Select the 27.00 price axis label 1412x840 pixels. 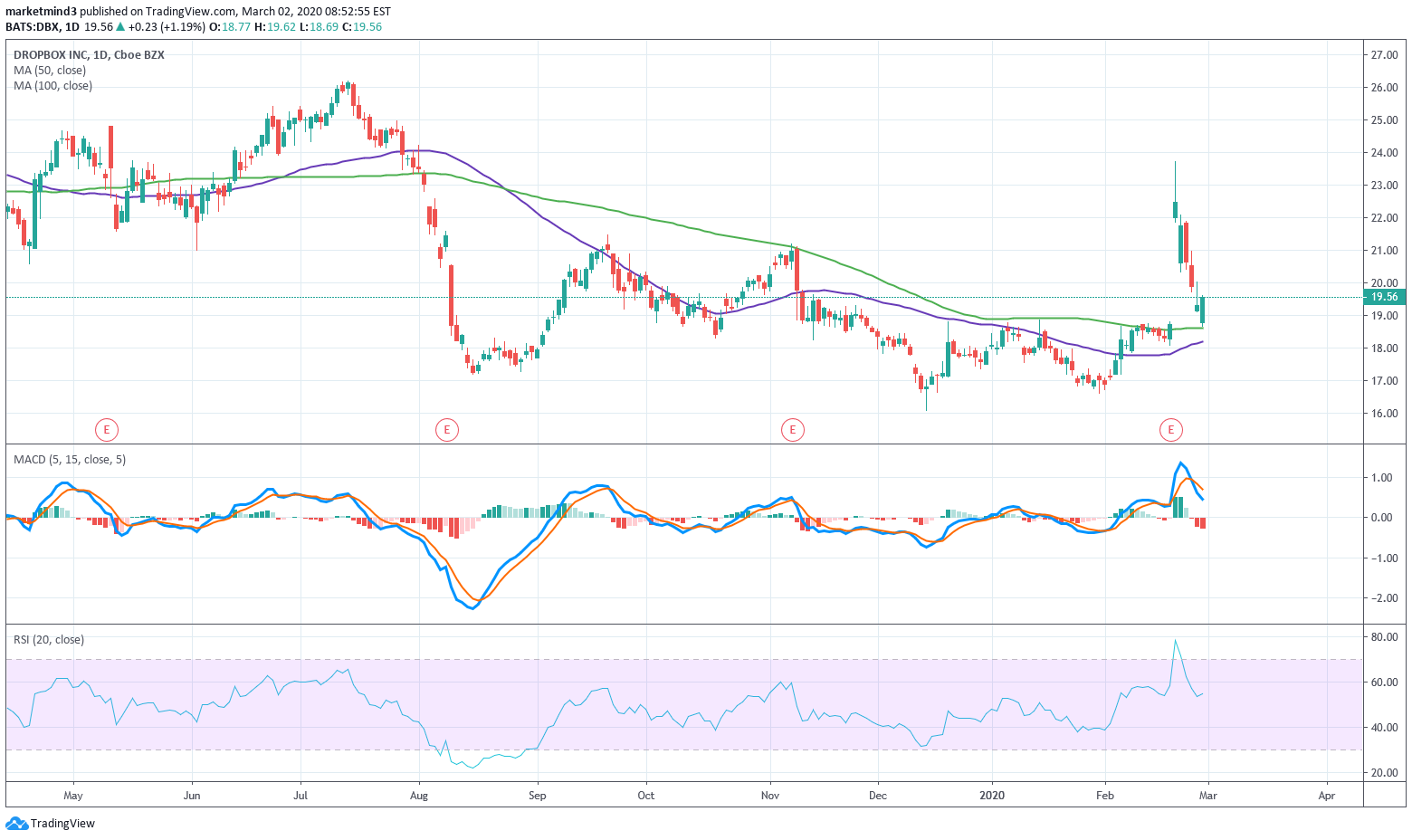(x=1384, y=55)
